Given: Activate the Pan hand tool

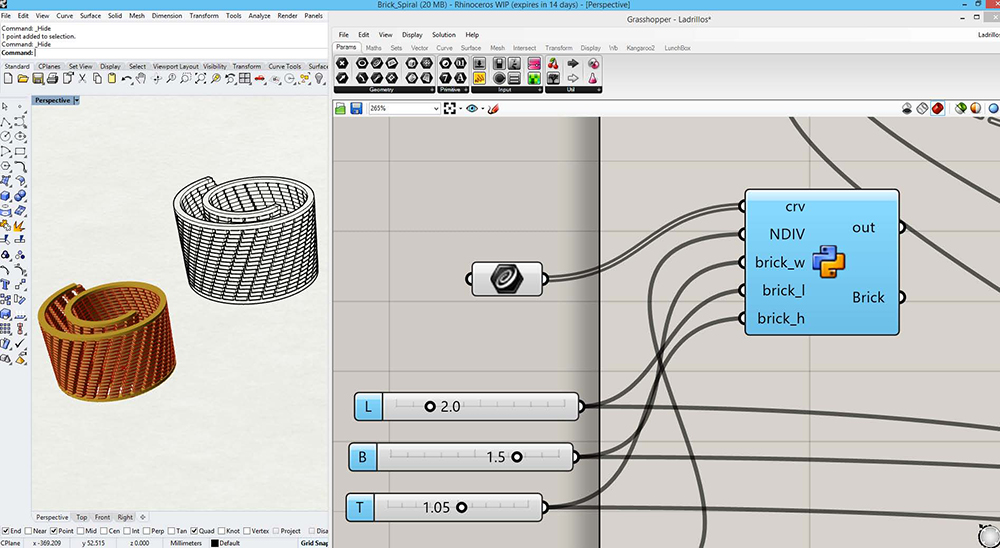Looking at the screenshot, I should coord(141,78).
